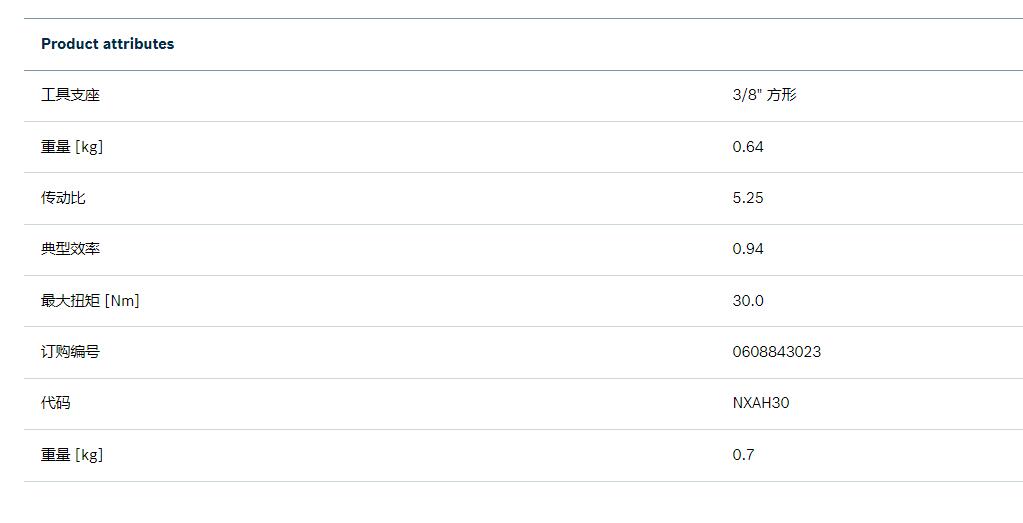Click the 0.64 weight value
Screen dimensions: 1023x523
point(748,147)
